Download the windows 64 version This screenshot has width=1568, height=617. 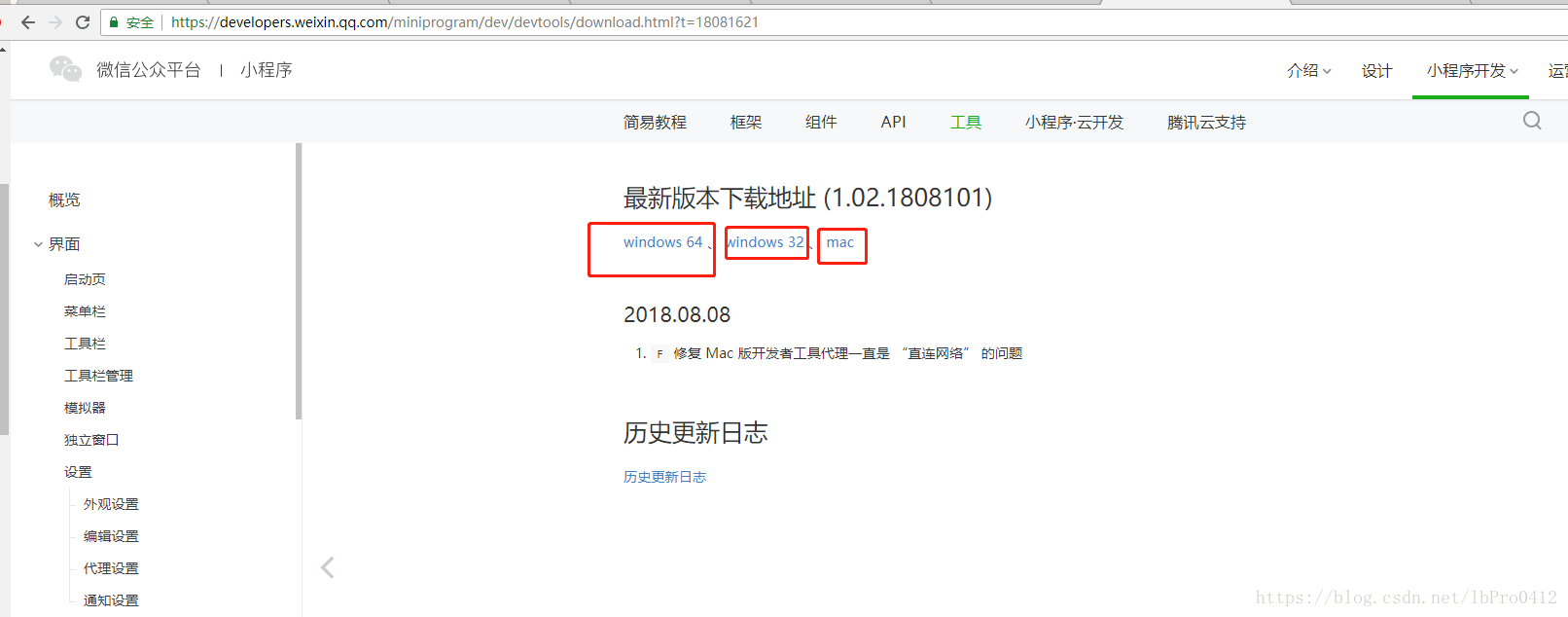tap(662, 242)
